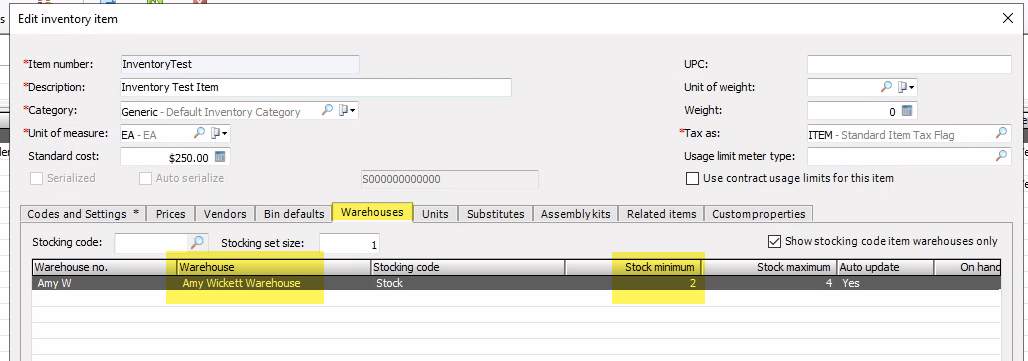Image resolution: width=1028 pixels, height=361 pixels.
Task: Sort by Stocking code column header
Action: point(468,267)
